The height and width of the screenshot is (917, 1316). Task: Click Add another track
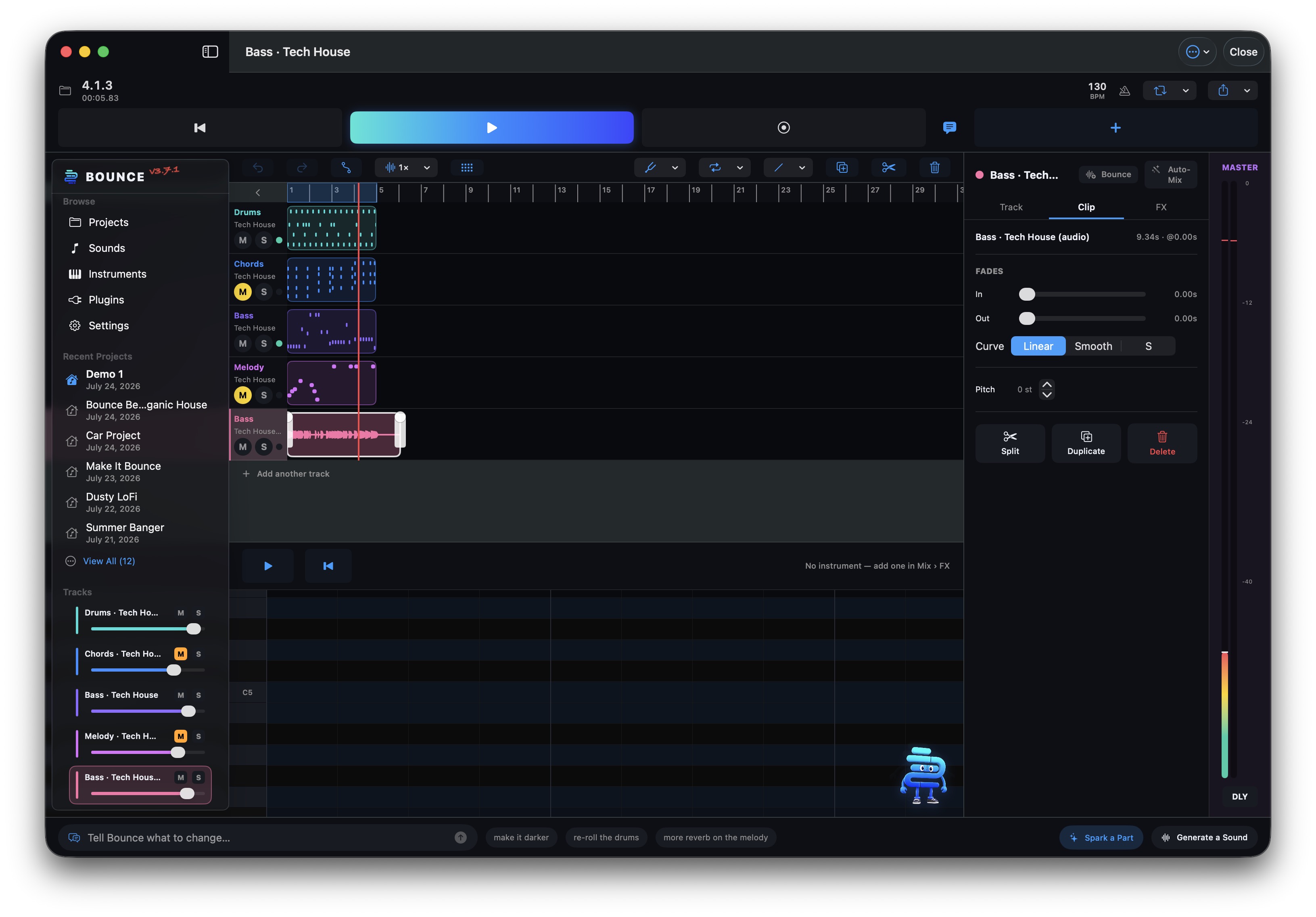click(x=286, y=474)
